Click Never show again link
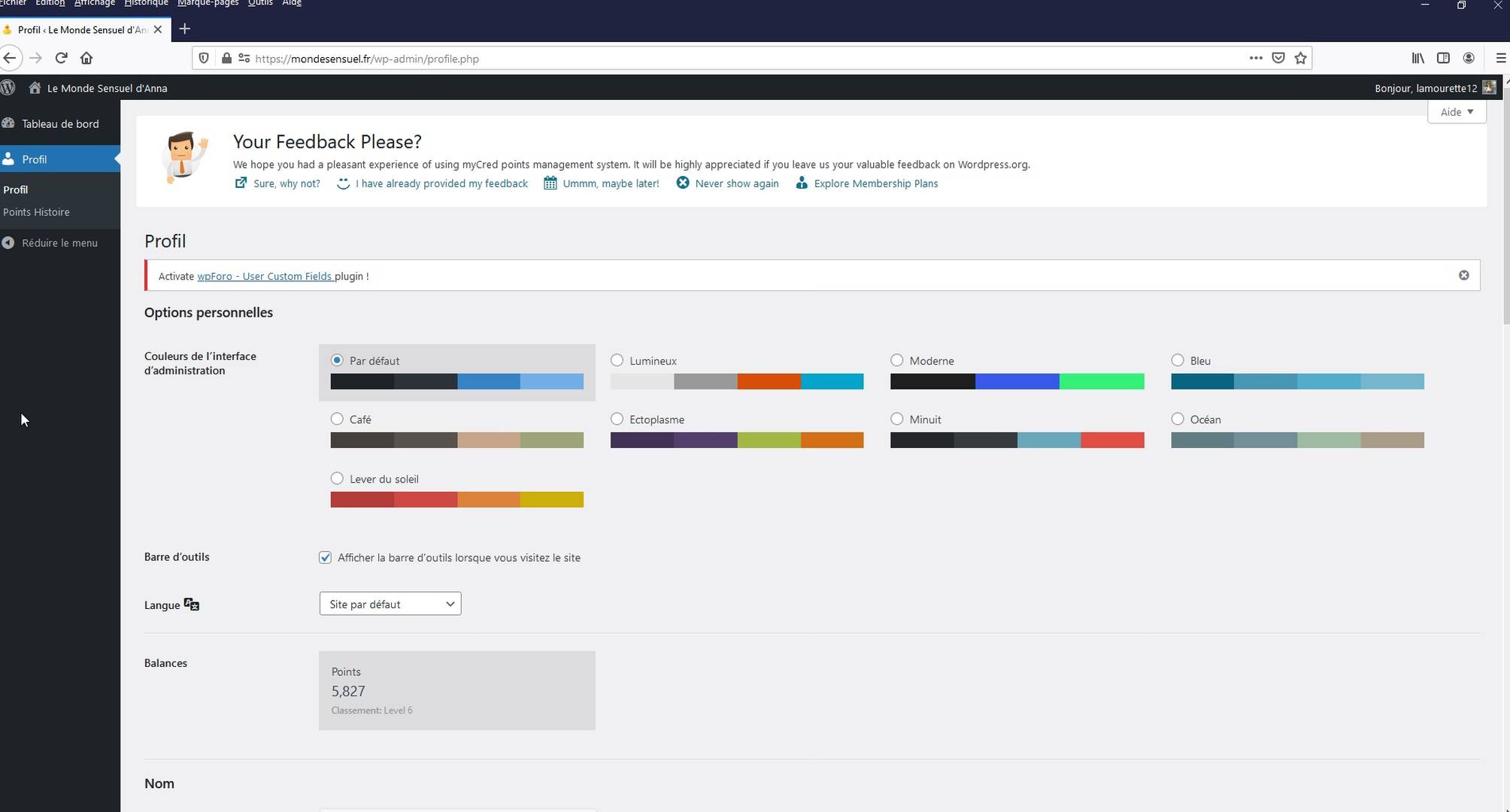The height and width of the screenshot is (812, 1510). (x=736, y=183)
